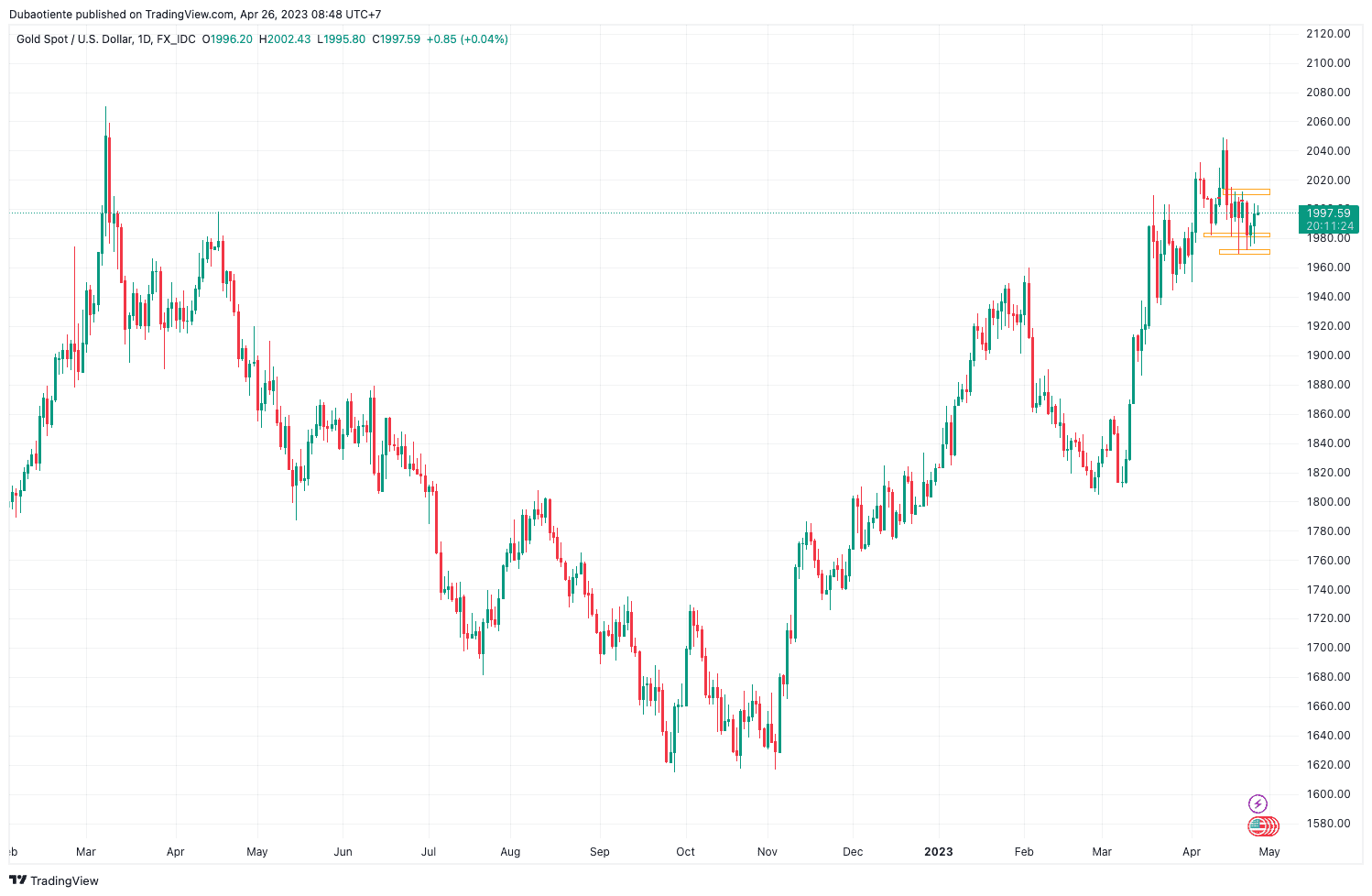Click the Aug label on the time axis

(510, 852)
